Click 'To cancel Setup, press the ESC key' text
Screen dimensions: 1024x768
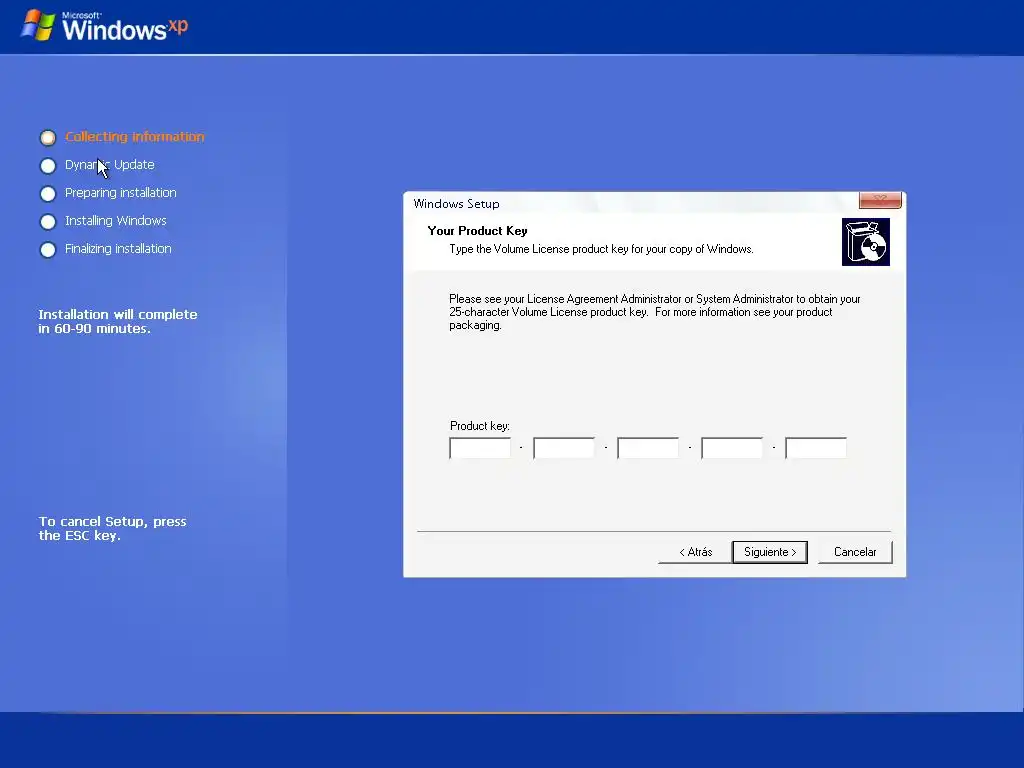click(x=112, y=528)
